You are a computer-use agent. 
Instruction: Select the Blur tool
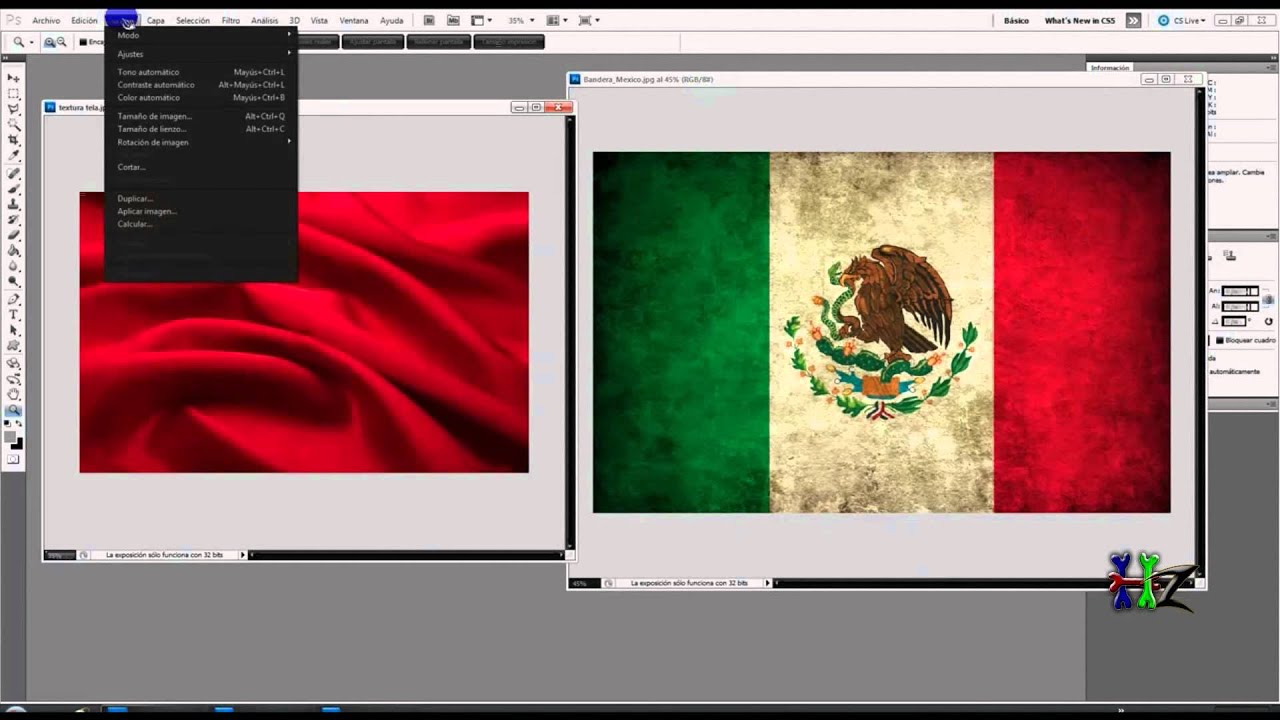pyautogui.click(x=14, y=266)
